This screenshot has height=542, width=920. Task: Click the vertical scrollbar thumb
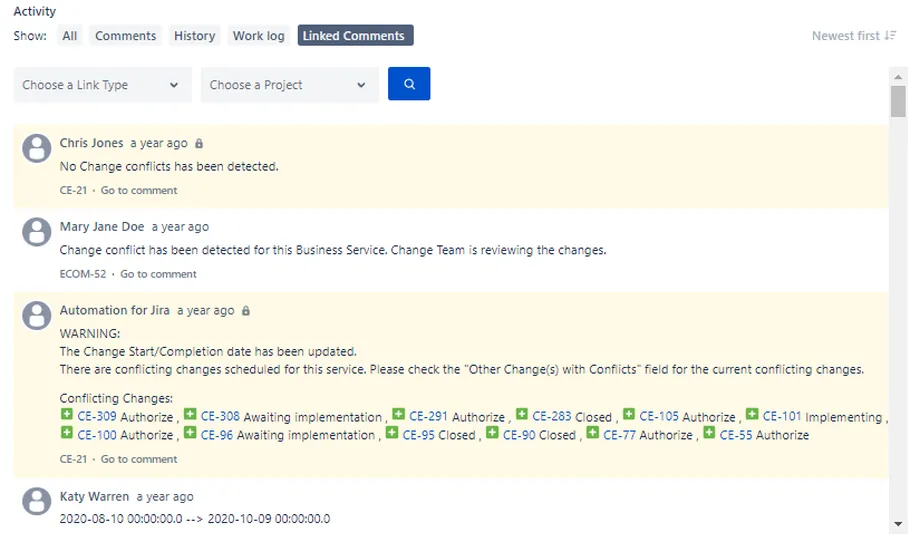coord(898,101)
